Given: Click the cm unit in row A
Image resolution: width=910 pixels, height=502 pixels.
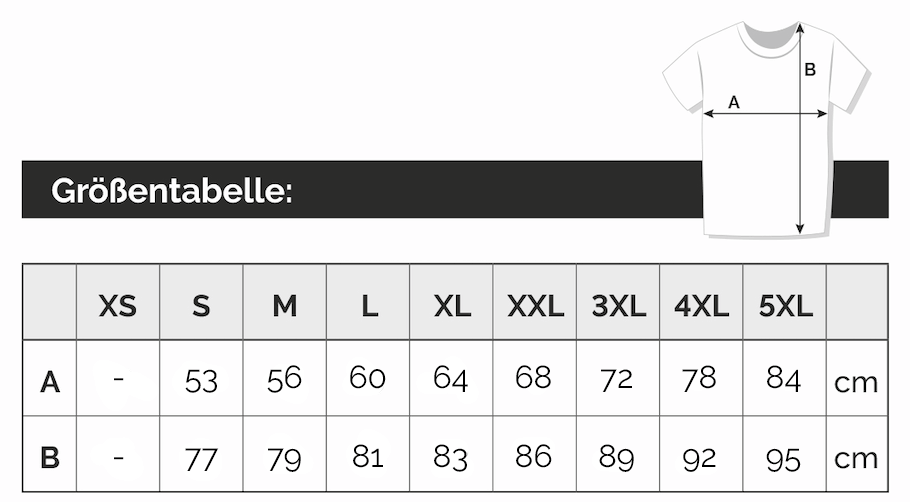Looking at the screenshot, I should point(856,382).
